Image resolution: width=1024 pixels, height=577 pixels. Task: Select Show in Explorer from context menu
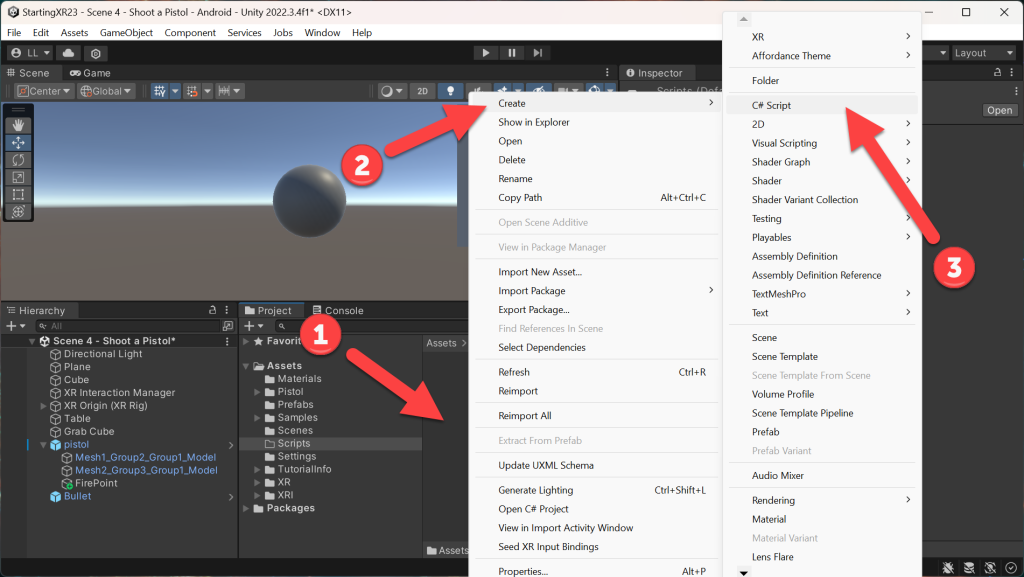pos(595,122)
